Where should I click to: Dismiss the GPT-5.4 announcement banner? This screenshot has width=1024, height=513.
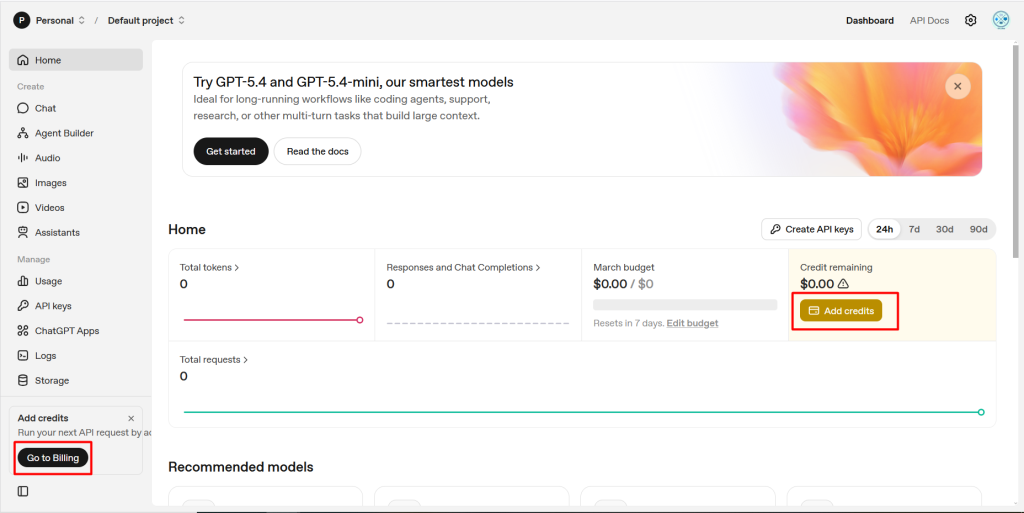[x=957, y=87]
